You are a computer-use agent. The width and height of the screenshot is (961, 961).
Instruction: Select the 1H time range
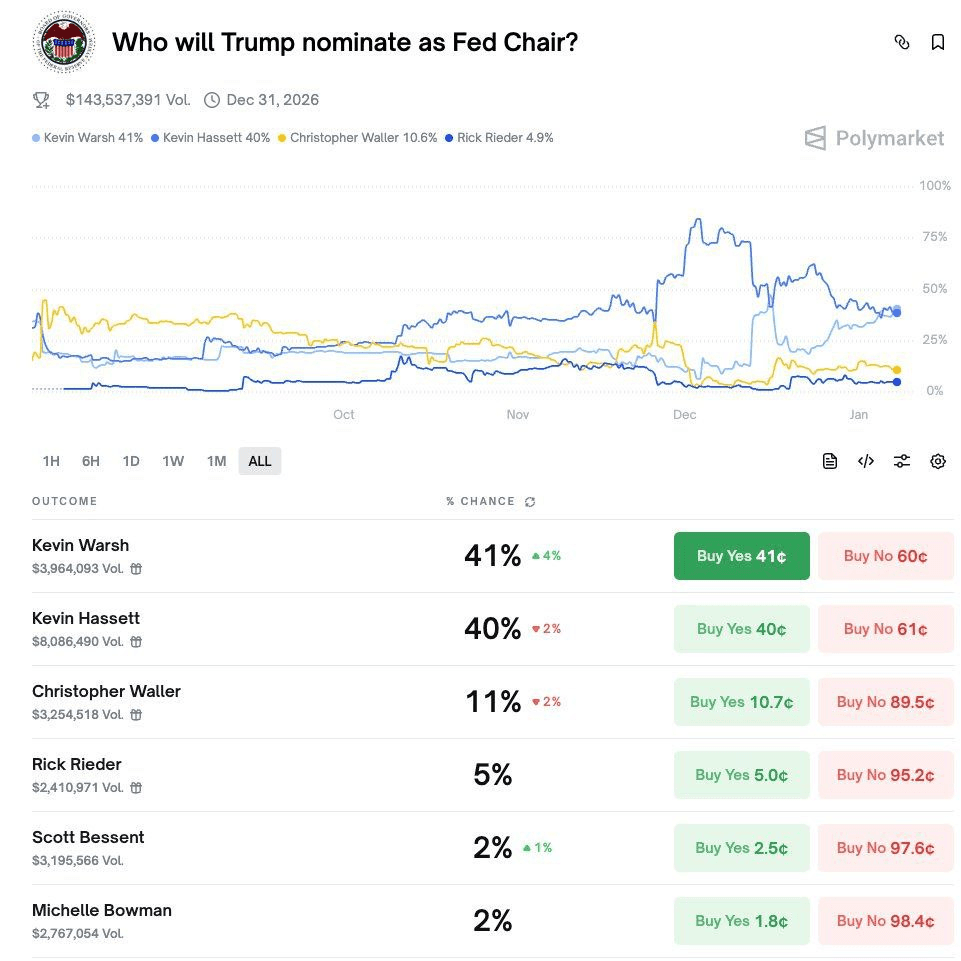point(51,461)
